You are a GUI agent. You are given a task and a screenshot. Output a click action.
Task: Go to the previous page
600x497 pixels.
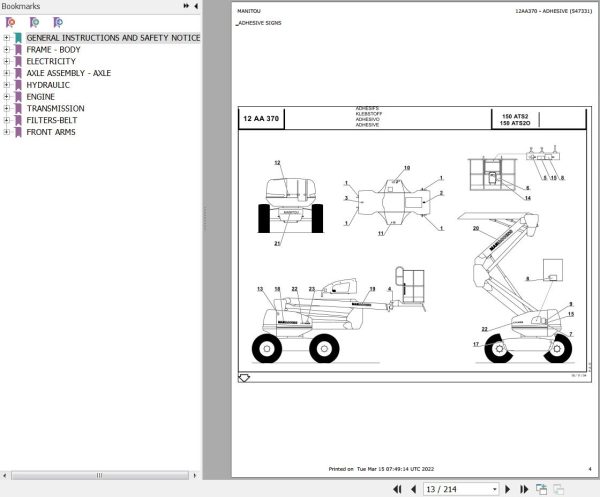point(413,489)
